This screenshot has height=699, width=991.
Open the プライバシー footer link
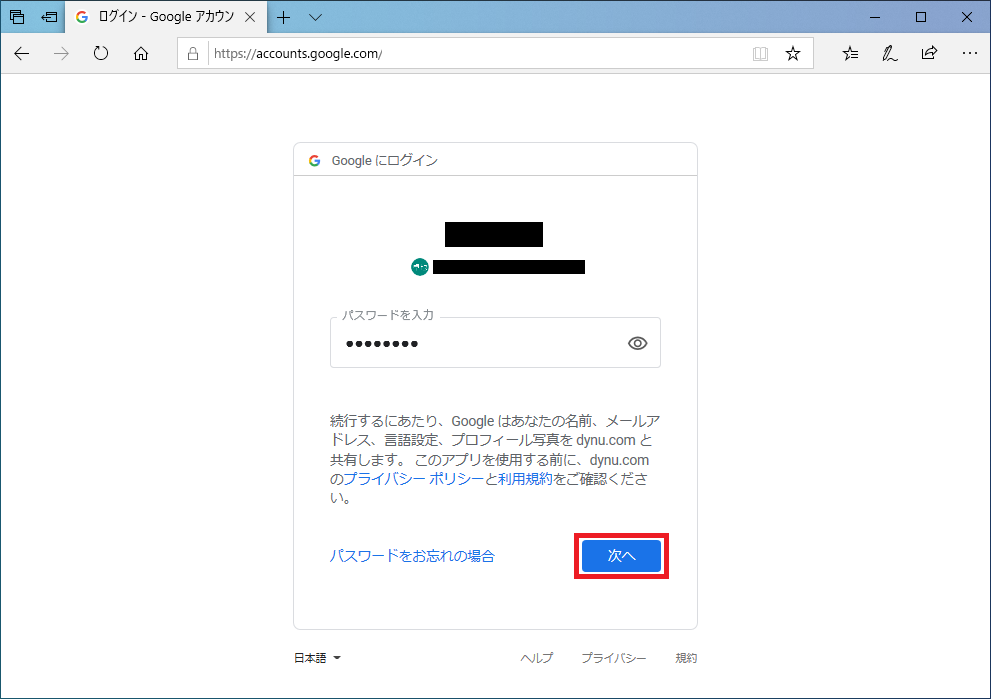coord(614,658)
